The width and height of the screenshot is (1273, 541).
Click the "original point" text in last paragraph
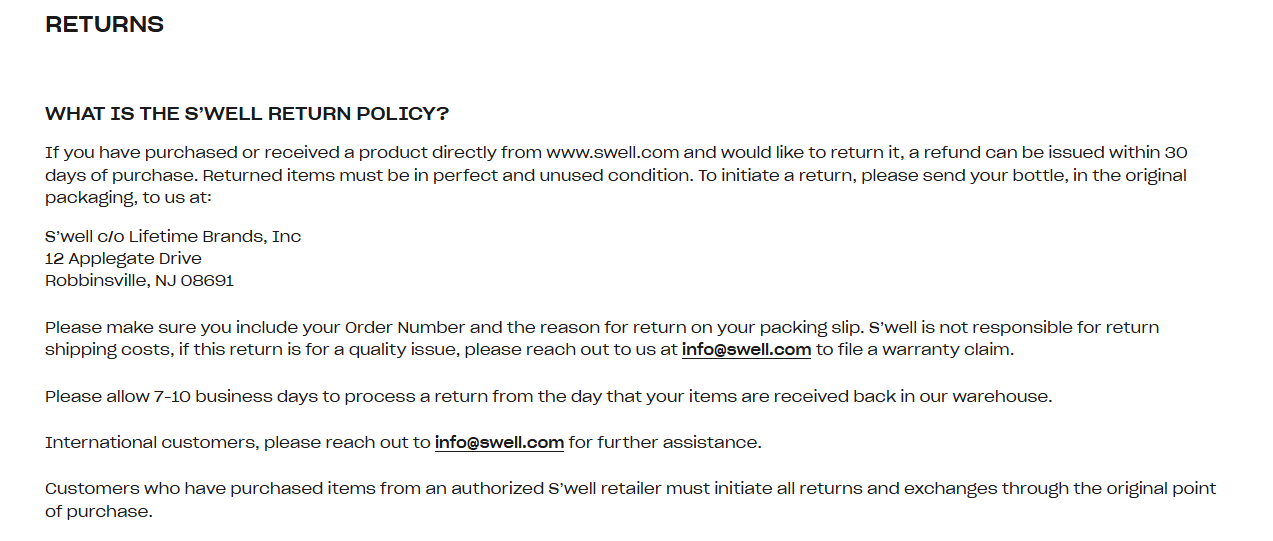coord(1161,488)
